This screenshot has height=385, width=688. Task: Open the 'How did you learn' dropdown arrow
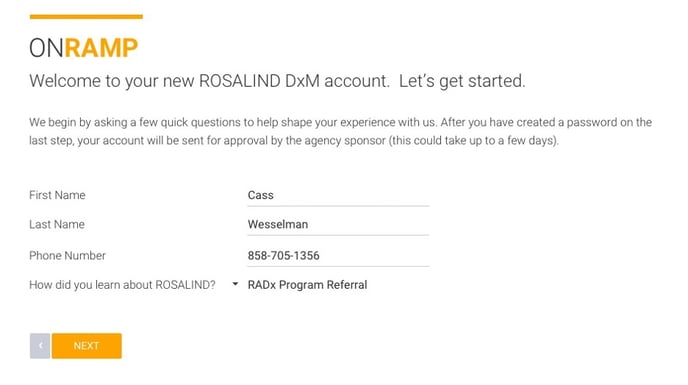(x=235, y=284)
